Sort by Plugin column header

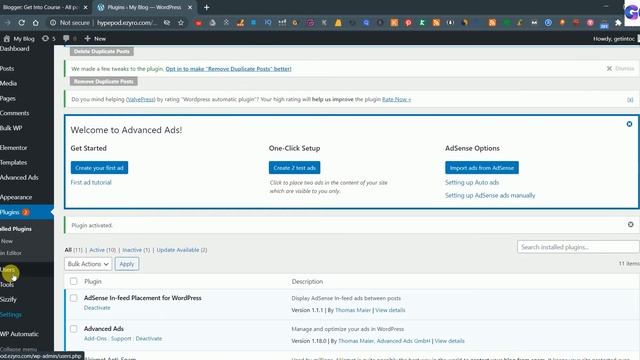[x=93, y=282]
